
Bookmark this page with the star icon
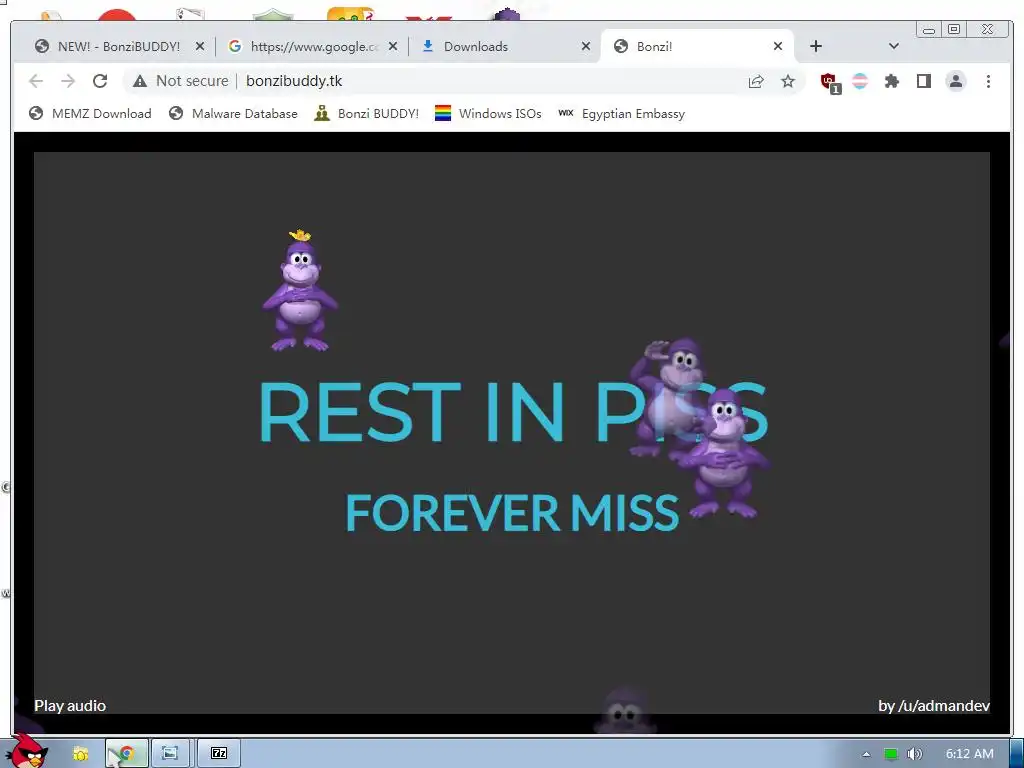click(x=788, y=81)
